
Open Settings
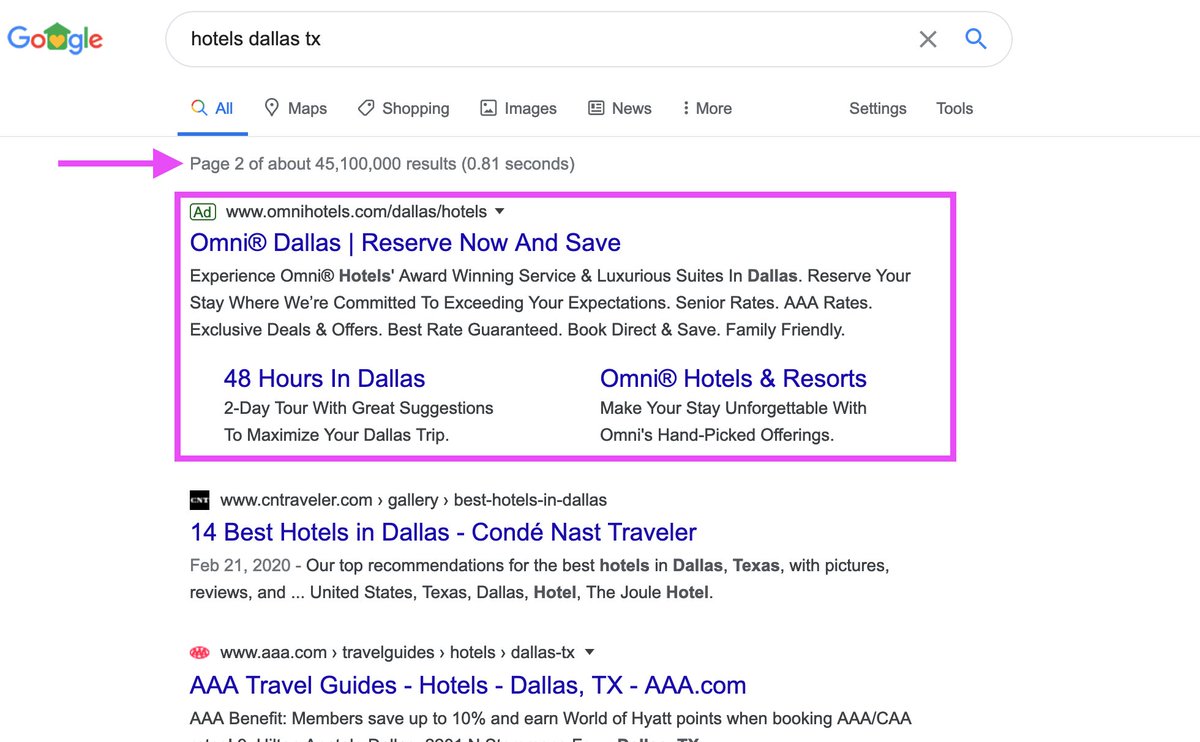(x=878, y=108)
